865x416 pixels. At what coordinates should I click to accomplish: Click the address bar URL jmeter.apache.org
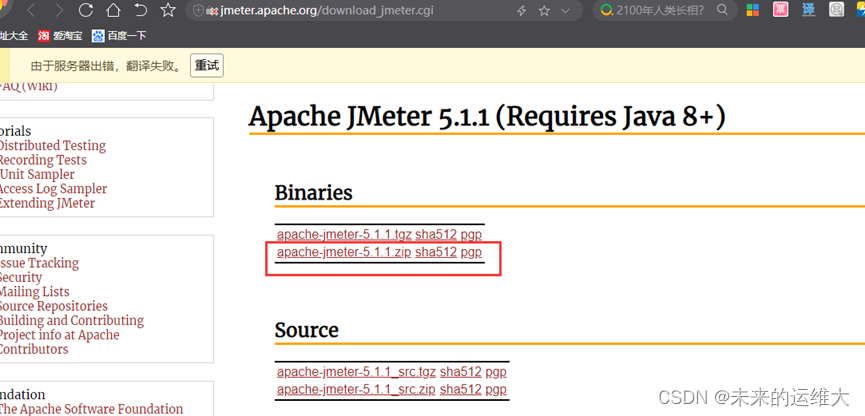click(x=327, y=10)
